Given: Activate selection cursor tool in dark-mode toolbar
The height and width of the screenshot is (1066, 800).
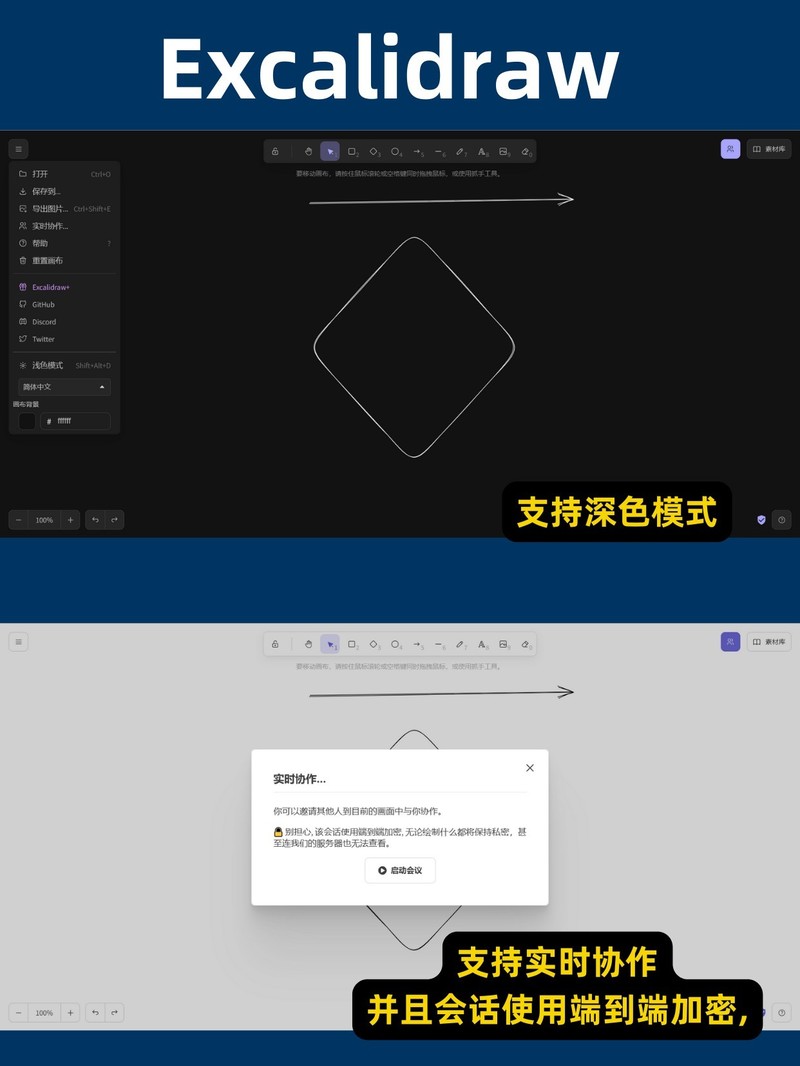Looking at the screenshot, I should click(330, 151).
